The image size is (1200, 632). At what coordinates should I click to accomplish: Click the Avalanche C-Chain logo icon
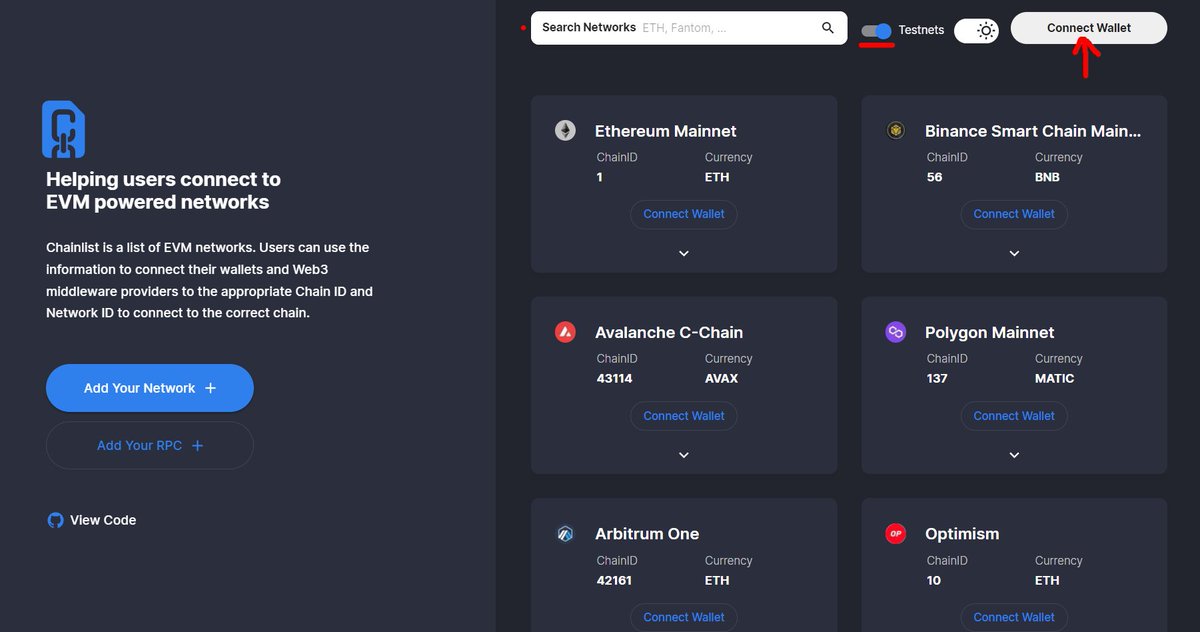click(x=565, y=332)
